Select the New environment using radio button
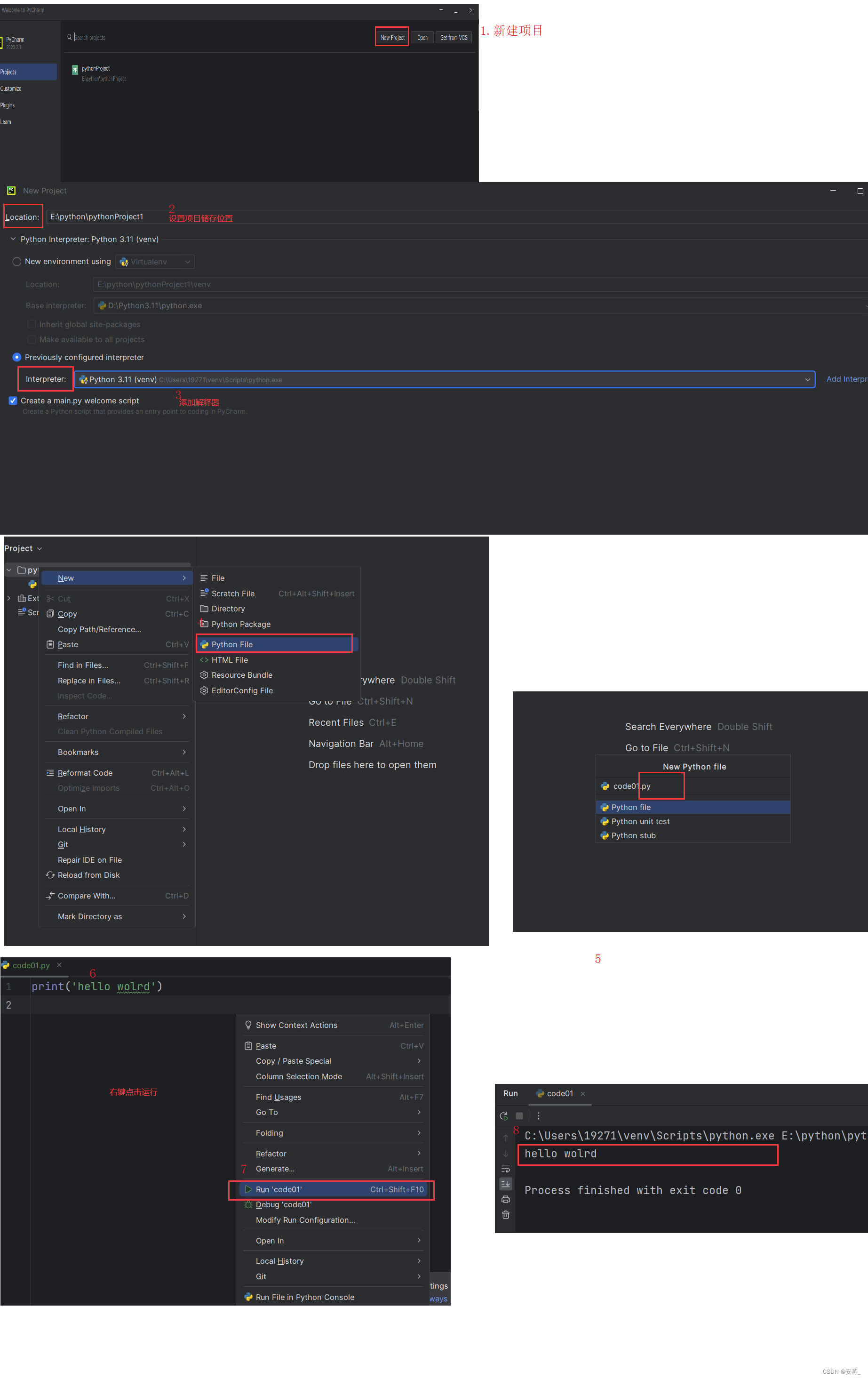This screenshot has width=868, height=1379. point(16,261)
